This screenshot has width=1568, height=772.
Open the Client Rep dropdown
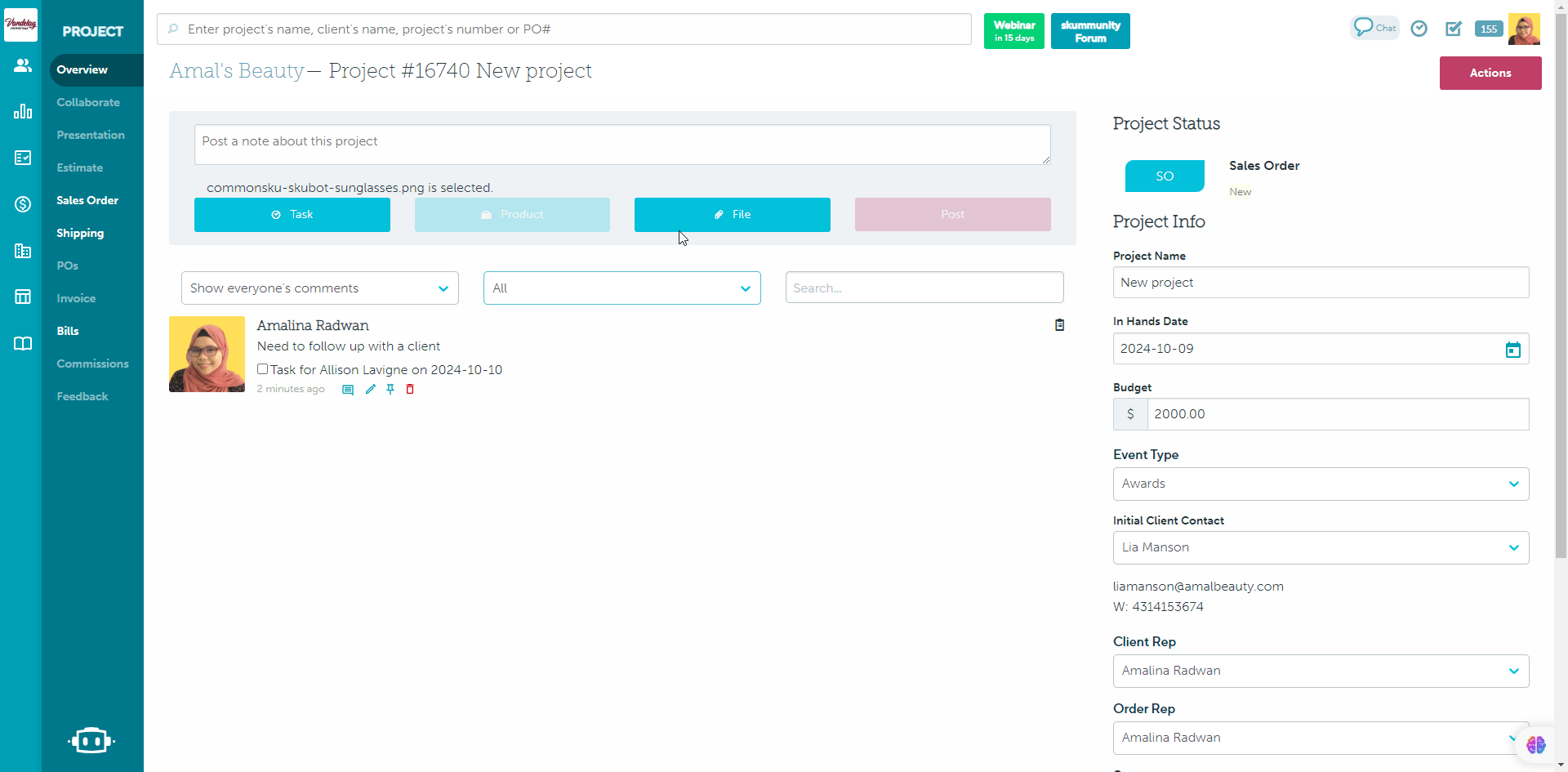[1320, 671]
